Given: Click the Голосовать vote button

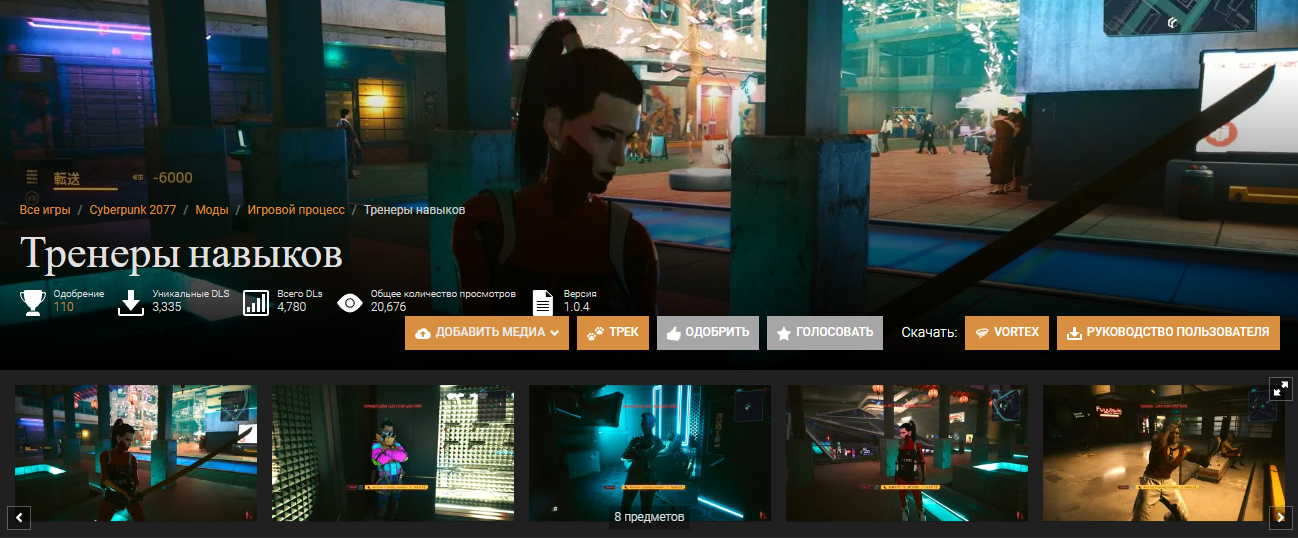Looking at the screenshot, I should pos(825,332).
